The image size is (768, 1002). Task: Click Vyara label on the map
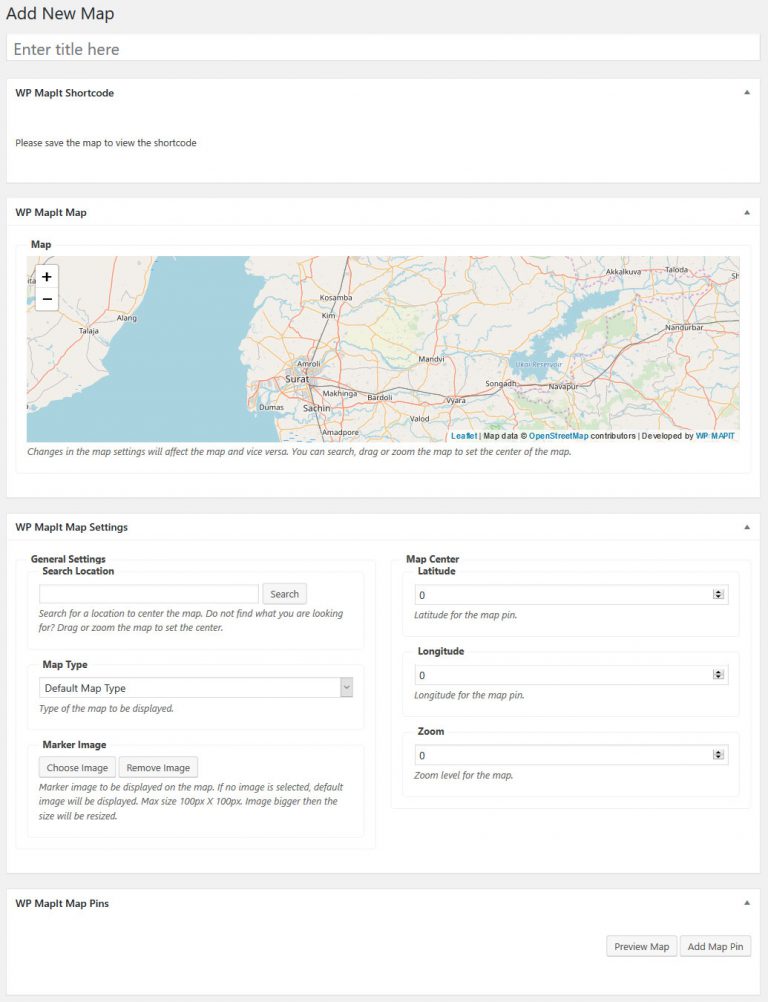pos(456,401)
